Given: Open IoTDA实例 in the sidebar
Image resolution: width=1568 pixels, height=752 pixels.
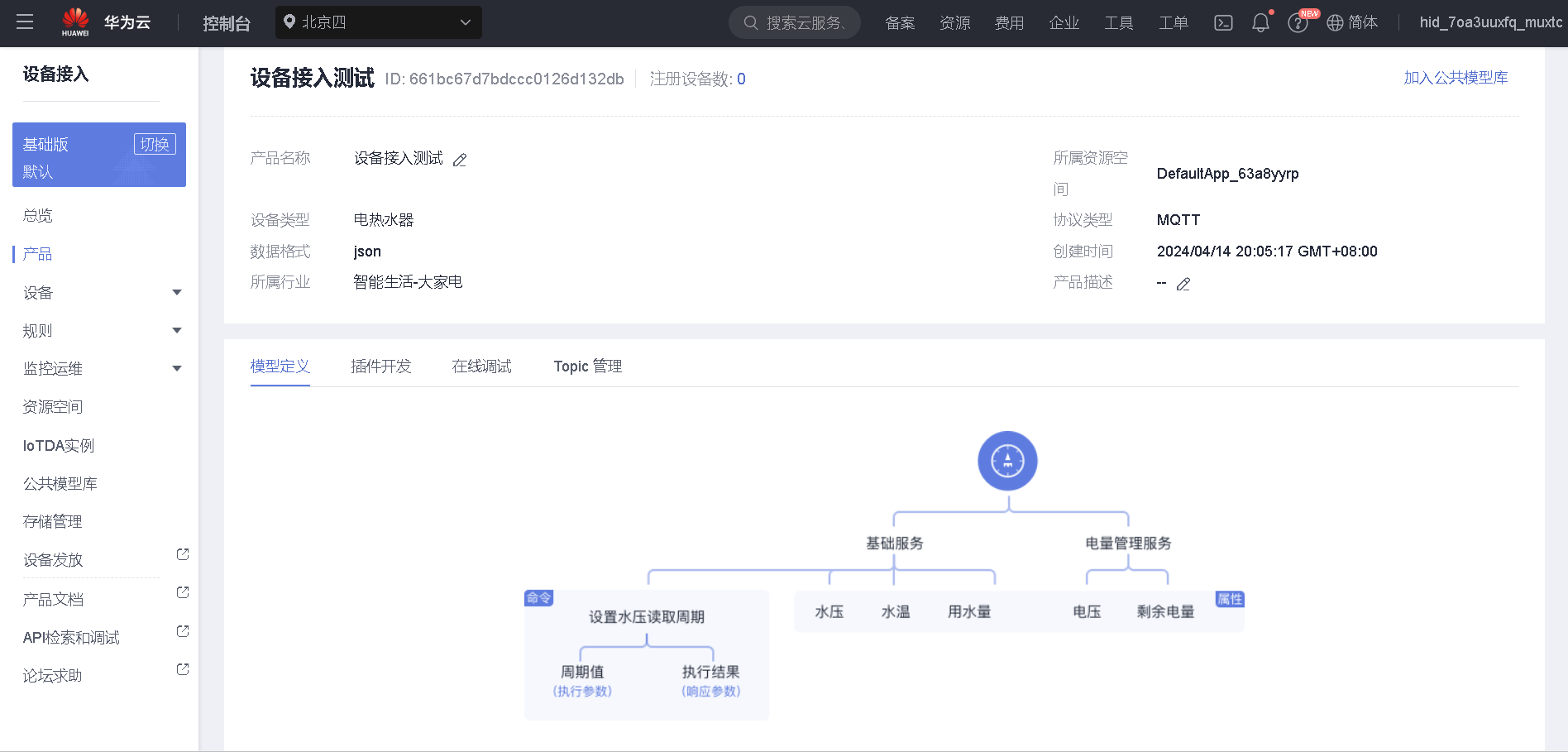Looking at the screenshot, I should point(59,445).
